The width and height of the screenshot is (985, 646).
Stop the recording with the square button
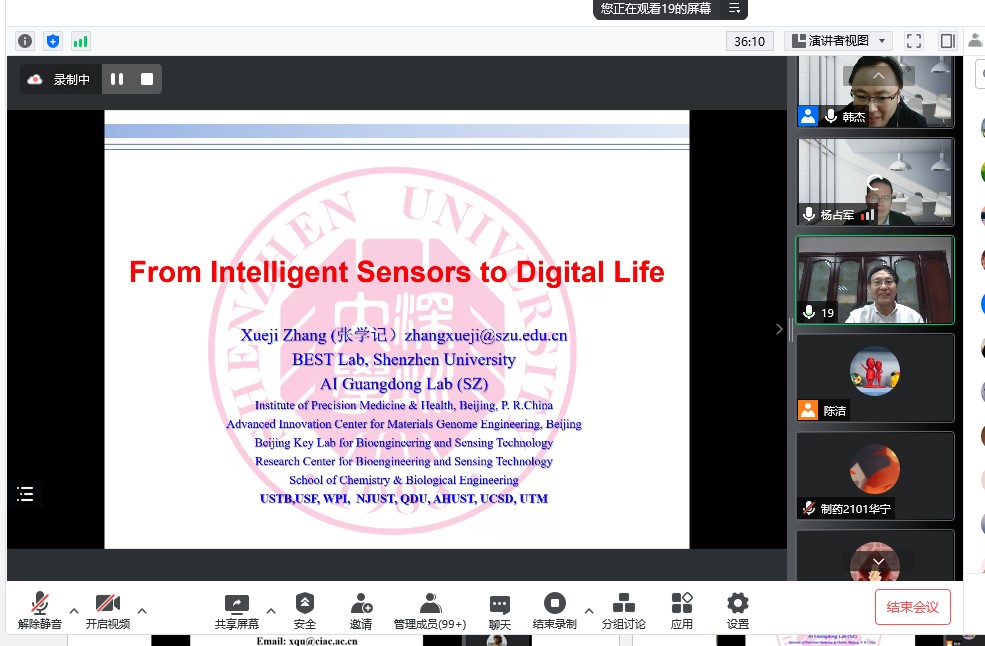147,79
